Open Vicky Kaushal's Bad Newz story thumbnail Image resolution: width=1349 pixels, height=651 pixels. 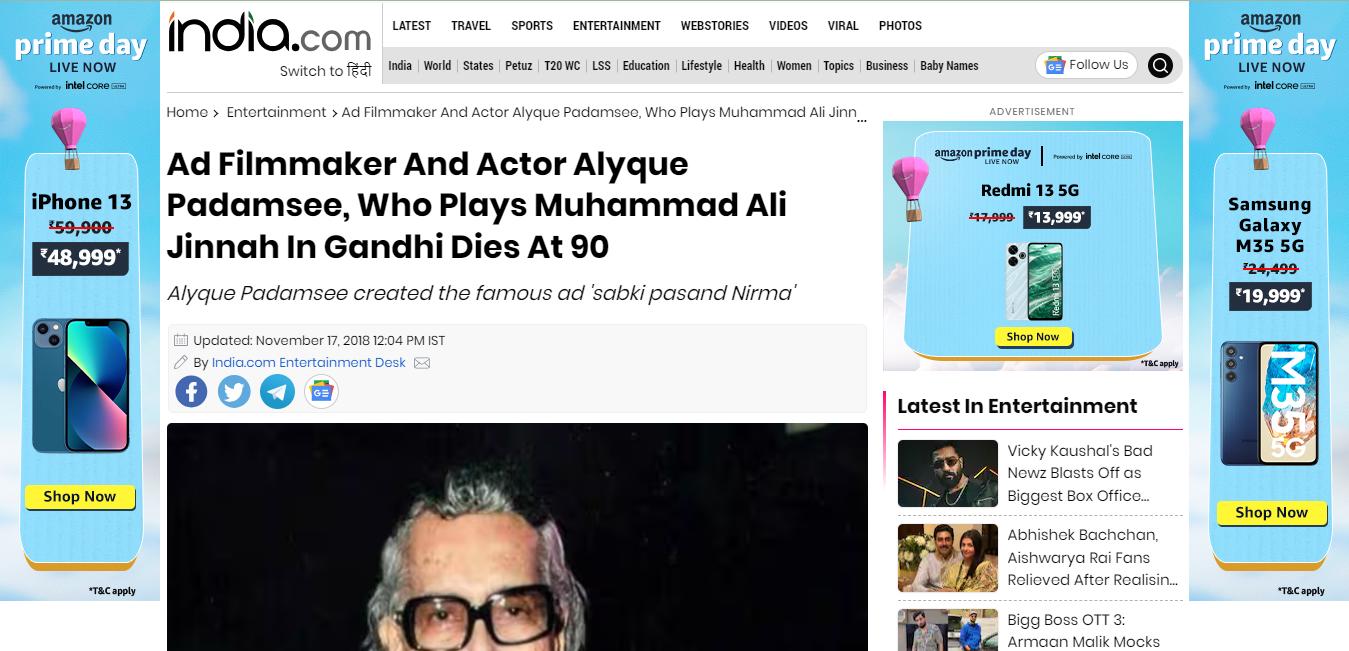pos(948,473)
